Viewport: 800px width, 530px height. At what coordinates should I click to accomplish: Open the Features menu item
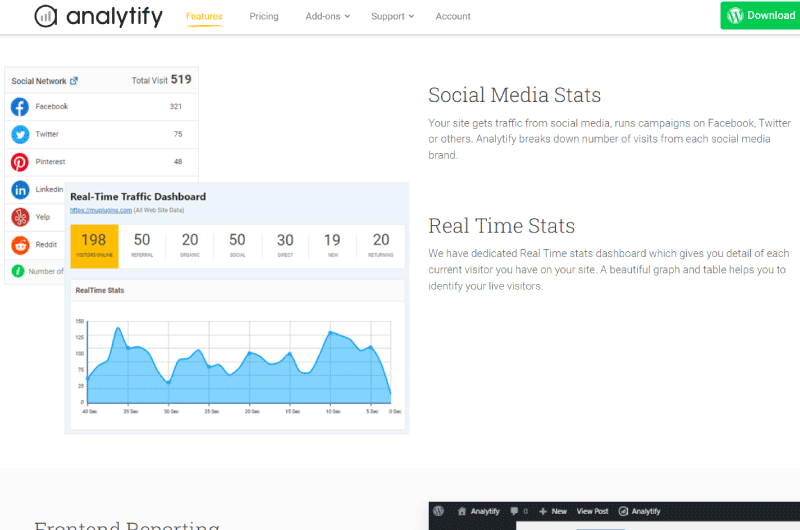pos(204,16)
